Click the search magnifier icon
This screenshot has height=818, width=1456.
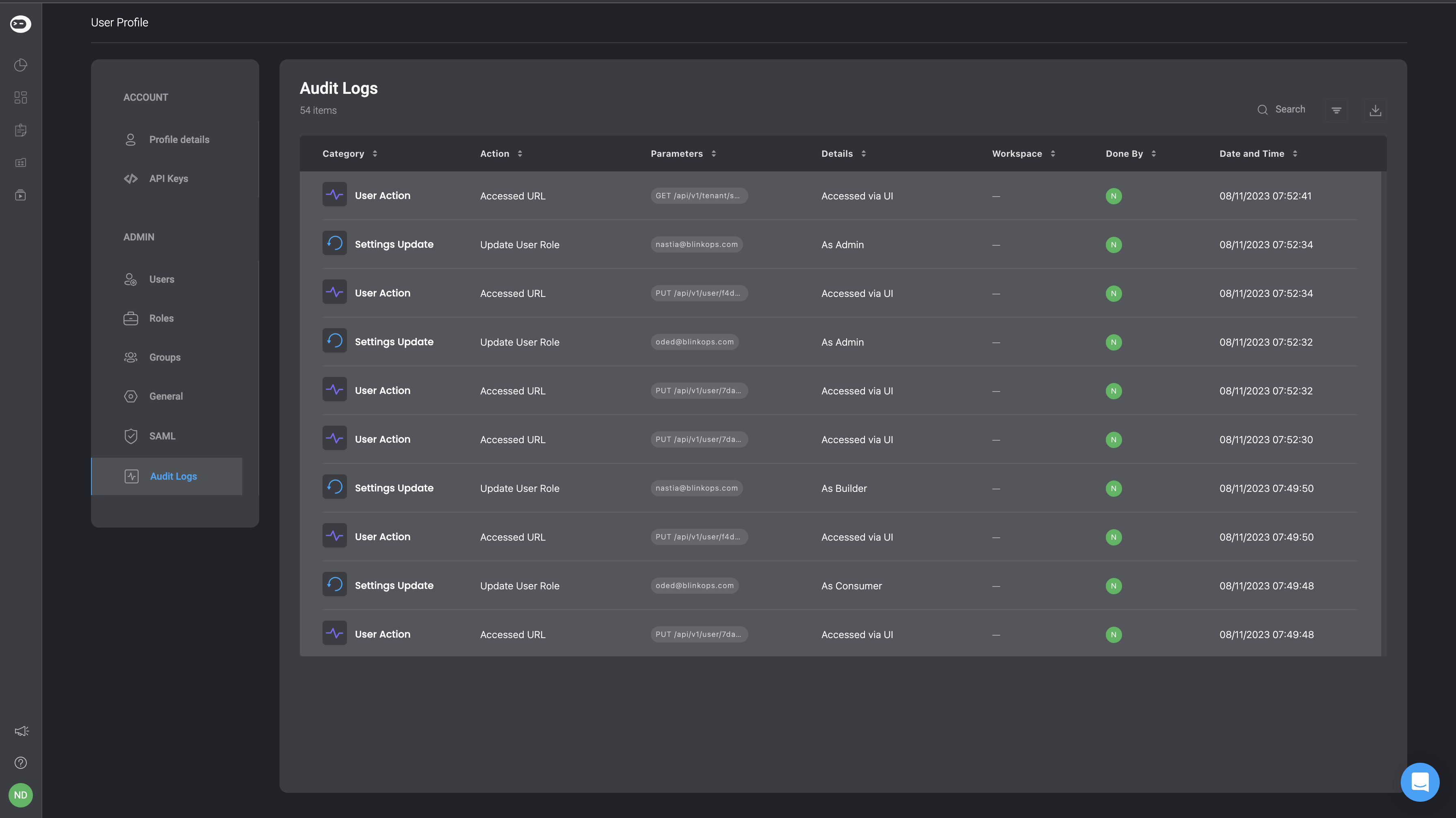click(1262, 110)
